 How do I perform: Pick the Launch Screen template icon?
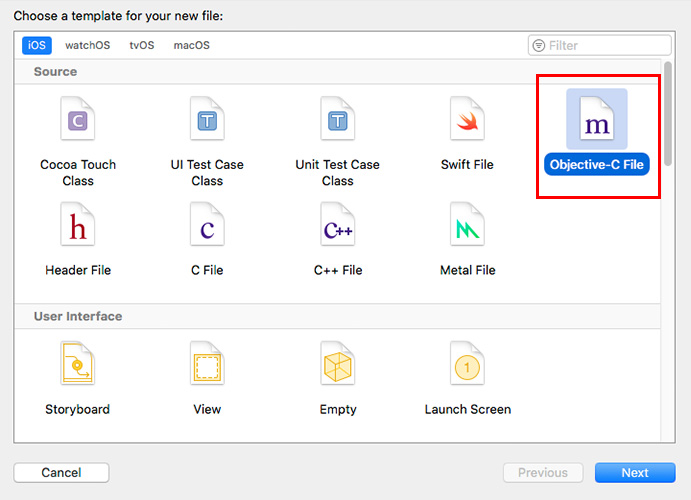click(467, 363)
